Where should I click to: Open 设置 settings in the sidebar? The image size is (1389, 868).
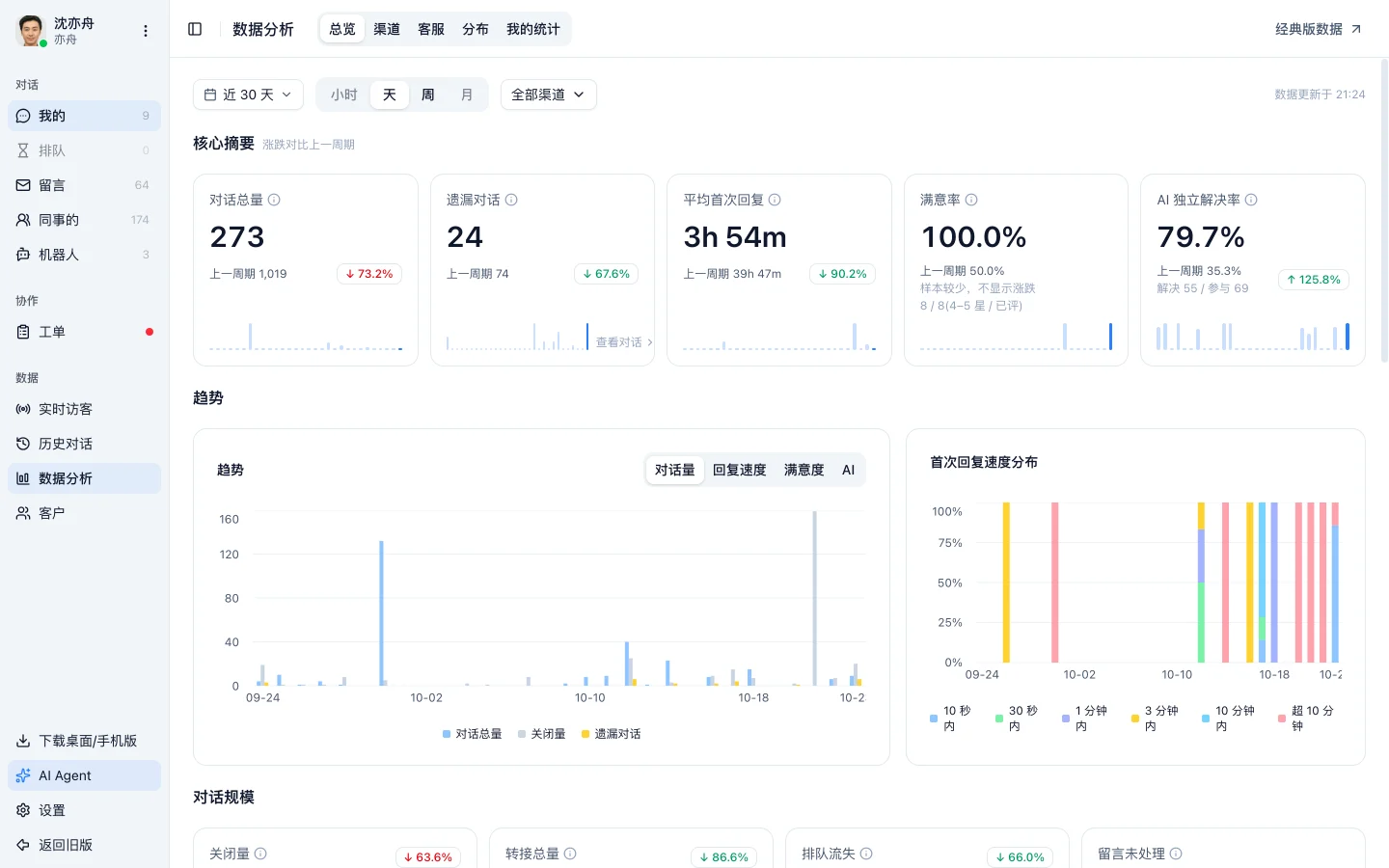coord(84,810)
